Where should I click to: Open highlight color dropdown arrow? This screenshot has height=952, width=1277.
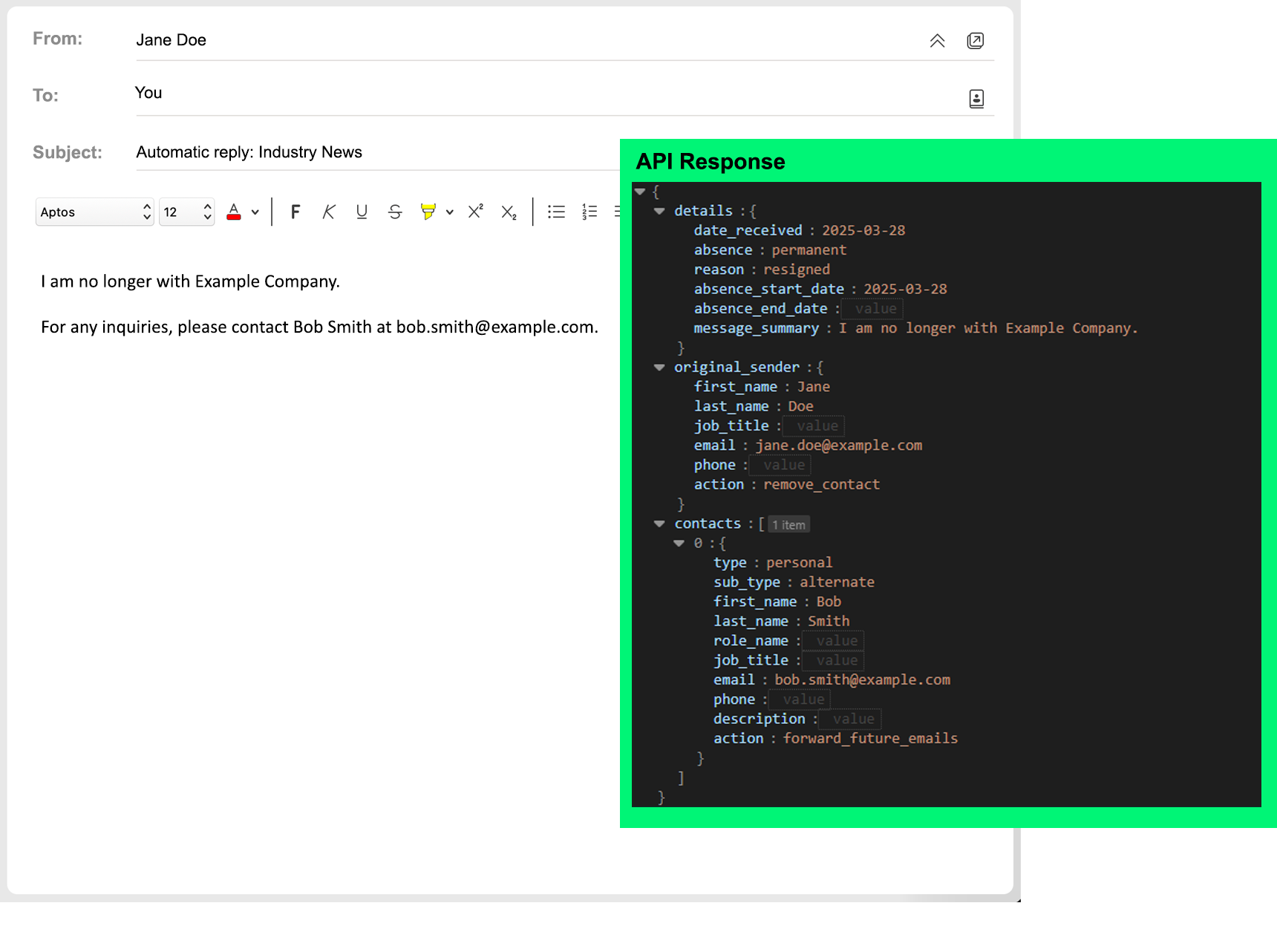450,212
